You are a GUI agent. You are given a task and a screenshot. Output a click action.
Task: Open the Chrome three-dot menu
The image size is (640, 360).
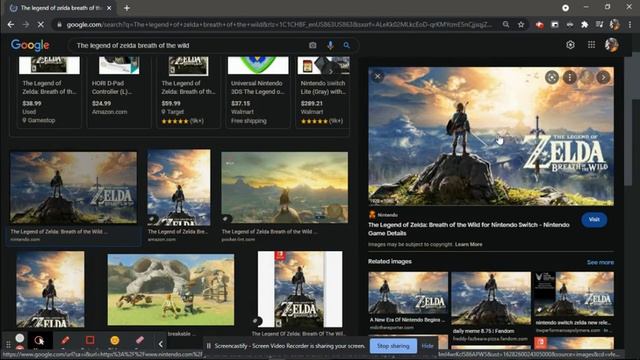click(x=630, y=25)
